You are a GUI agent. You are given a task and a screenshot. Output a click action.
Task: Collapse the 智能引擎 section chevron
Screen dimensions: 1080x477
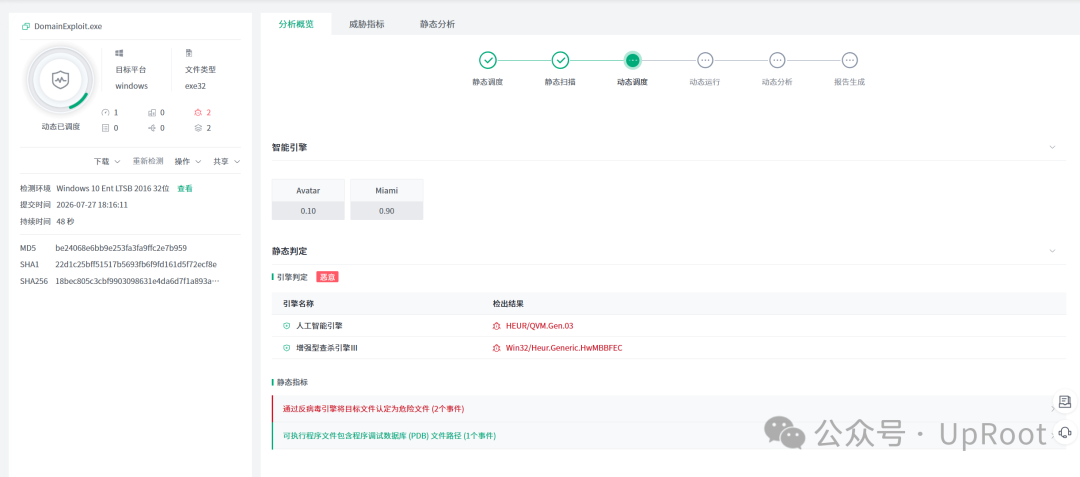point(1052,147)
